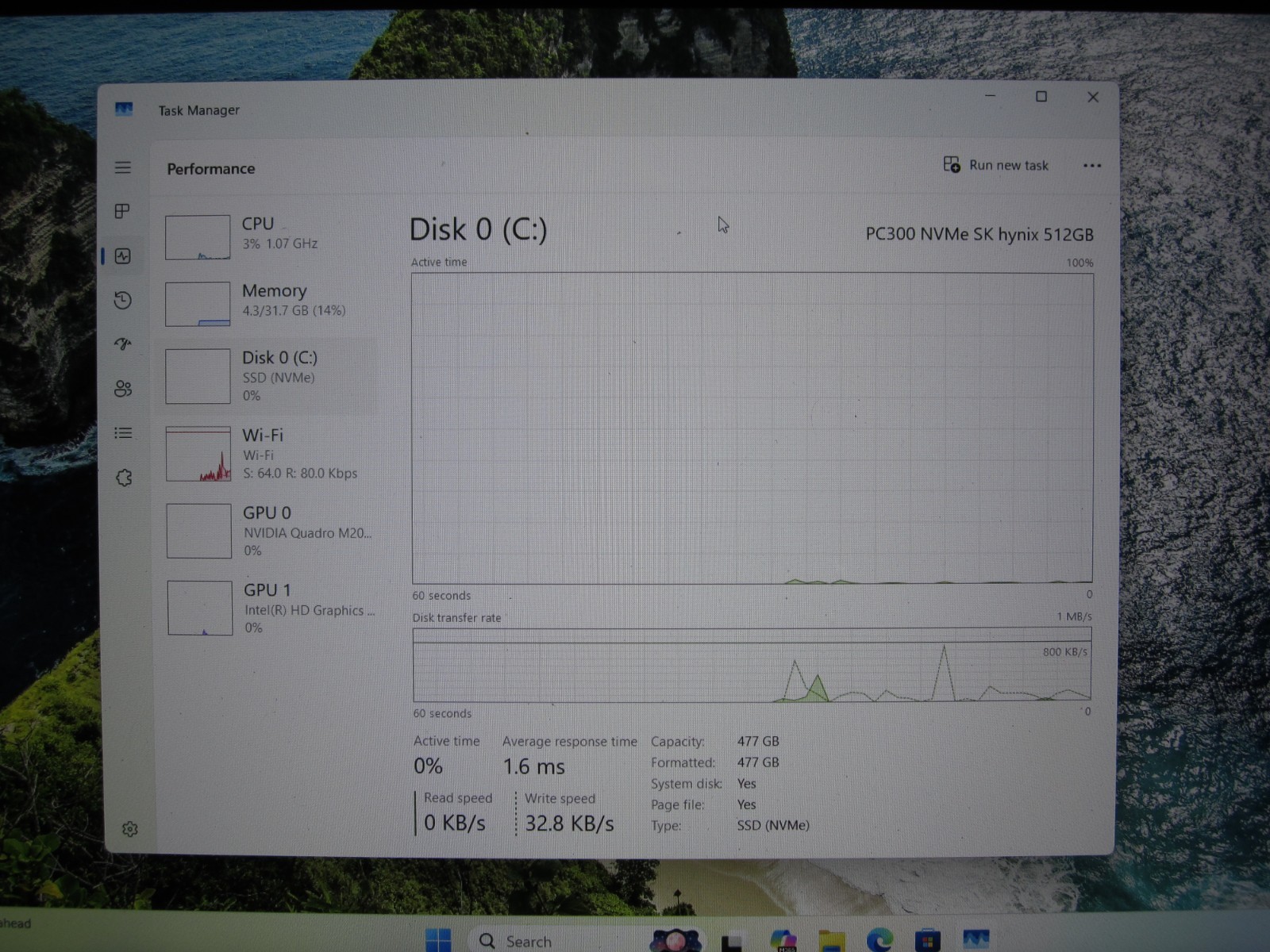Select GPU 1 Intel HD Graphics item
This screenshot has width=1270, height=952.
click(269, 608)
